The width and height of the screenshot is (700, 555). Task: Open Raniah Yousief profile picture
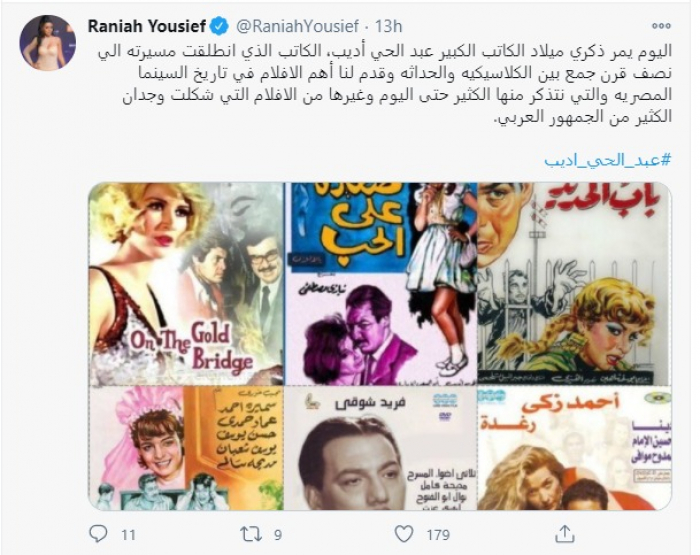pyautogui.click(x=47, y=43)
